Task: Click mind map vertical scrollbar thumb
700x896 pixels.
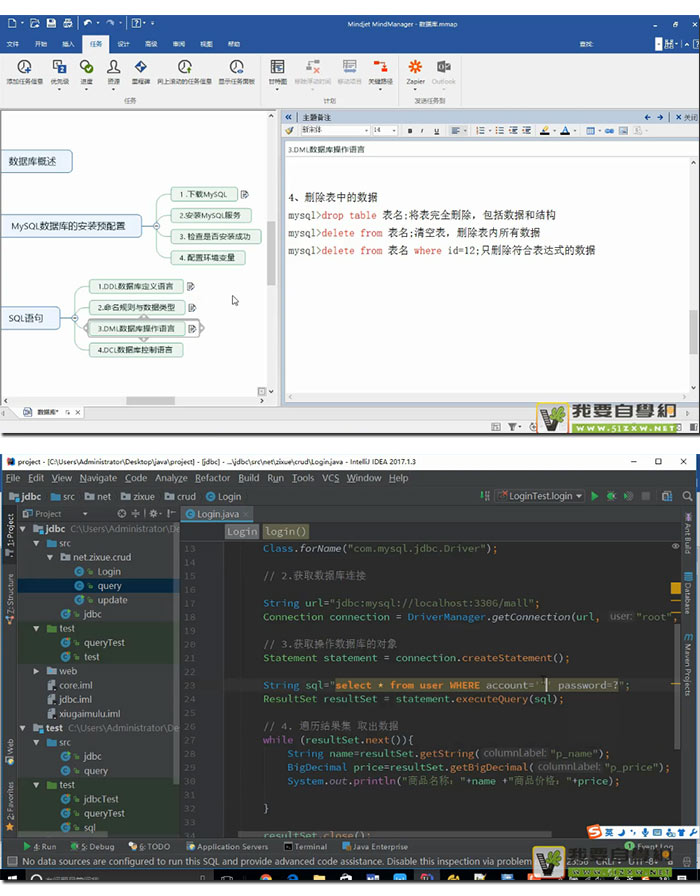Action: click(x=271, y=253)
